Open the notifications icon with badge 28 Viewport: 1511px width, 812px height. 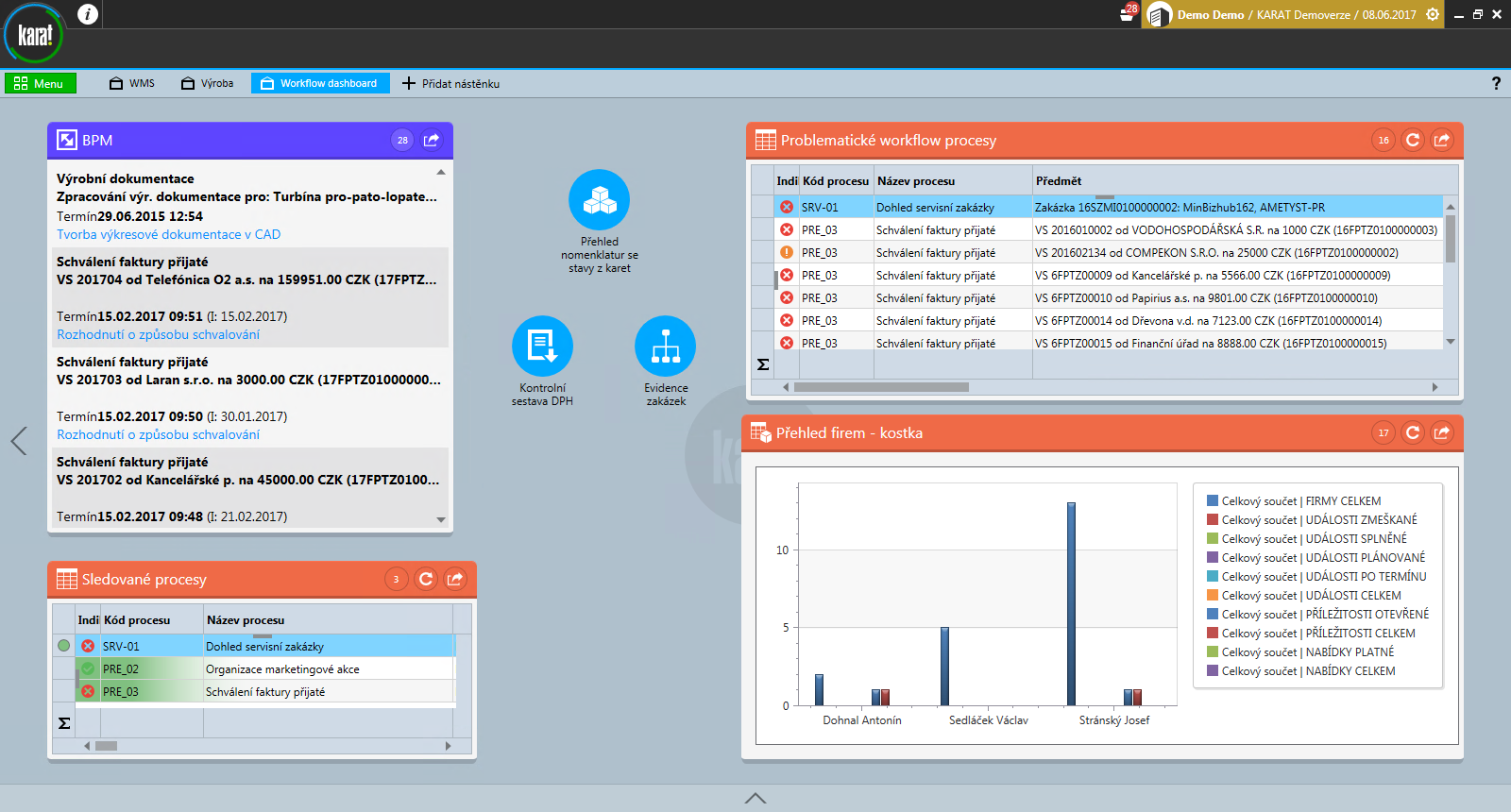tap(1127, 14)
